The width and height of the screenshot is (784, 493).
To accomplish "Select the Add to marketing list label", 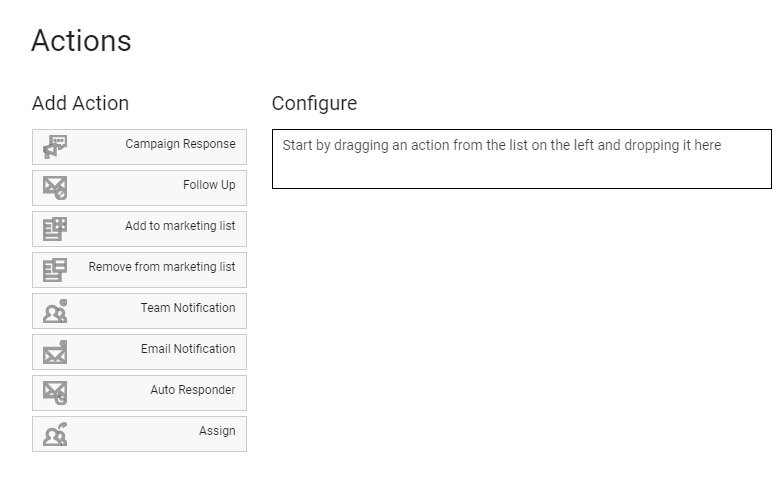I will pyautogui.click(x=180, y=226).
